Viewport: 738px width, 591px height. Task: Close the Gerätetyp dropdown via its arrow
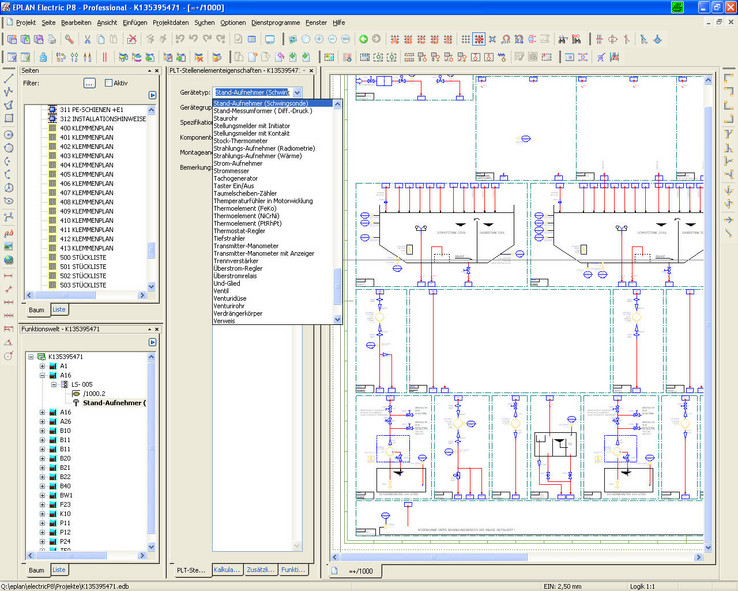(297, 92)
